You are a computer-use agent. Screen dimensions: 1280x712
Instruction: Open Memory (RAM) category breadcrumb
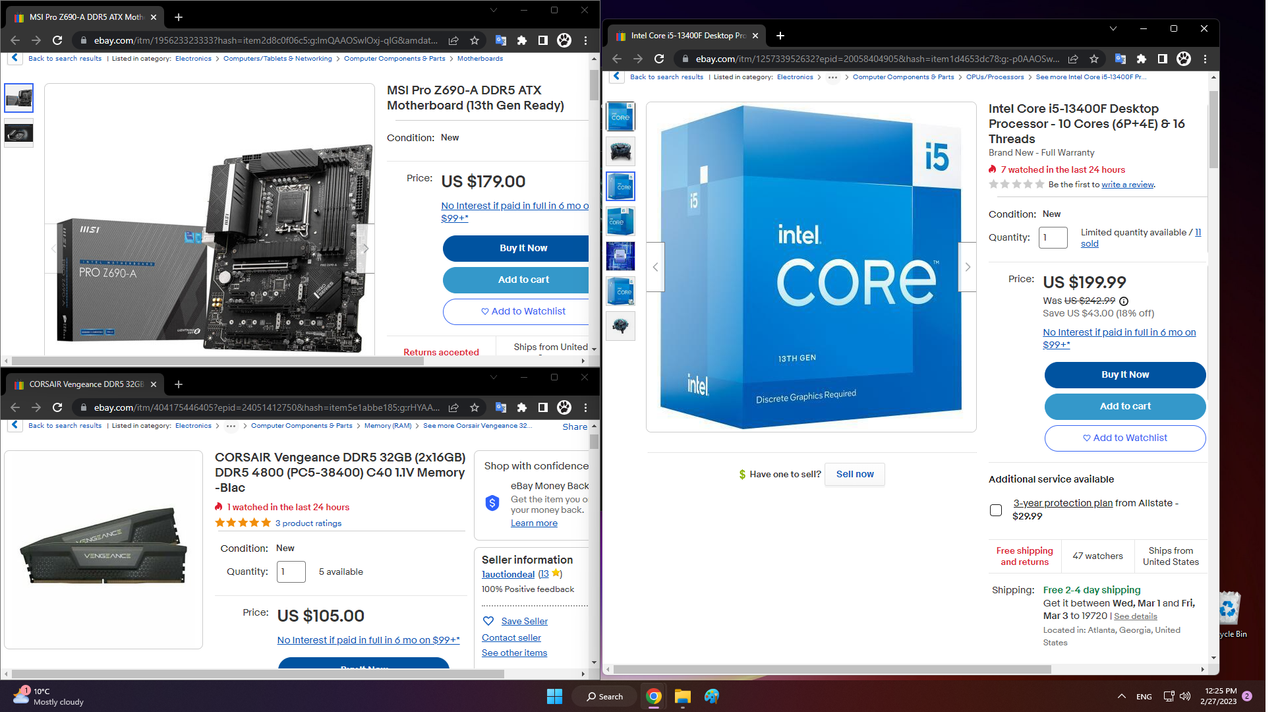pos(388,426)
